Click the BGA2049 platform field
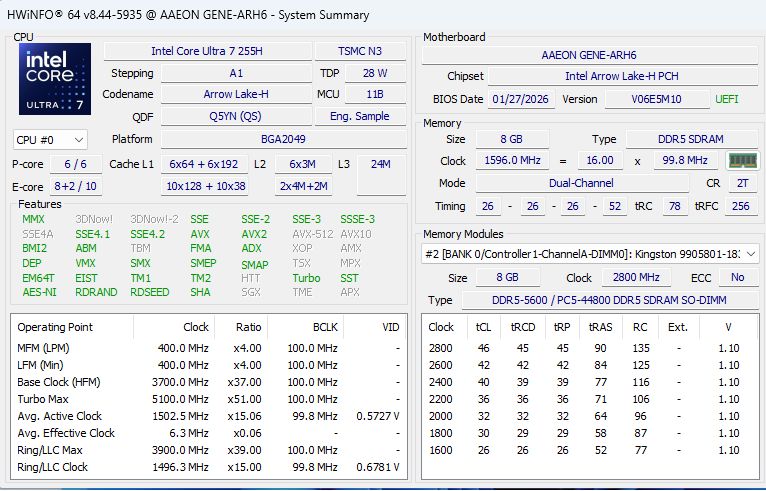 (283, 139)
